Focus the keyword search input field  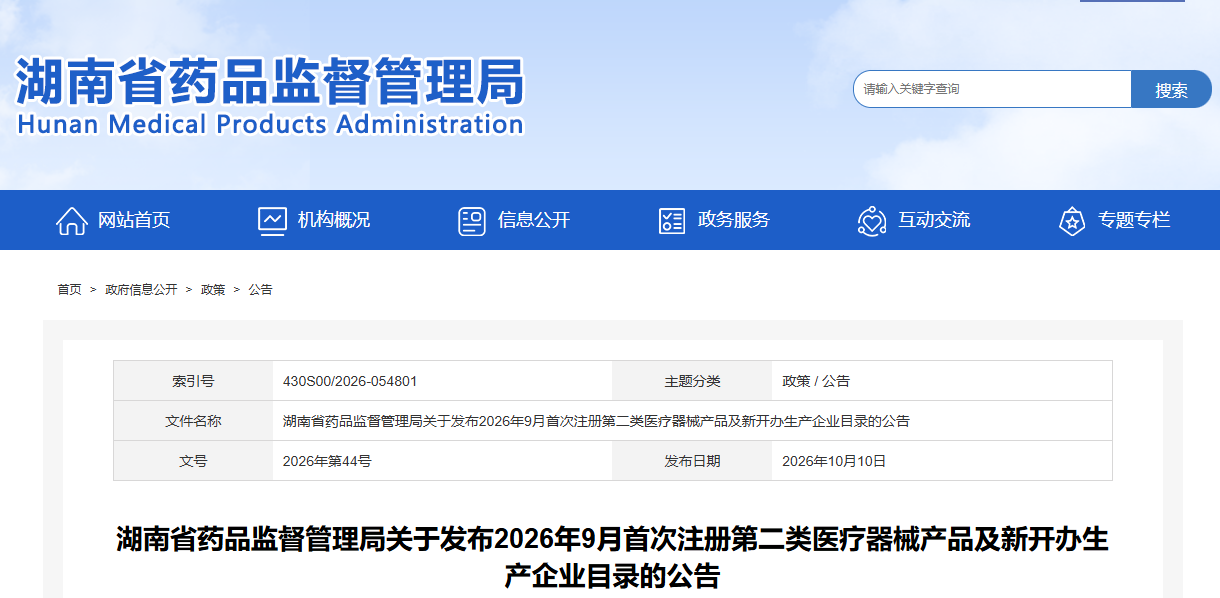point(992,89)
